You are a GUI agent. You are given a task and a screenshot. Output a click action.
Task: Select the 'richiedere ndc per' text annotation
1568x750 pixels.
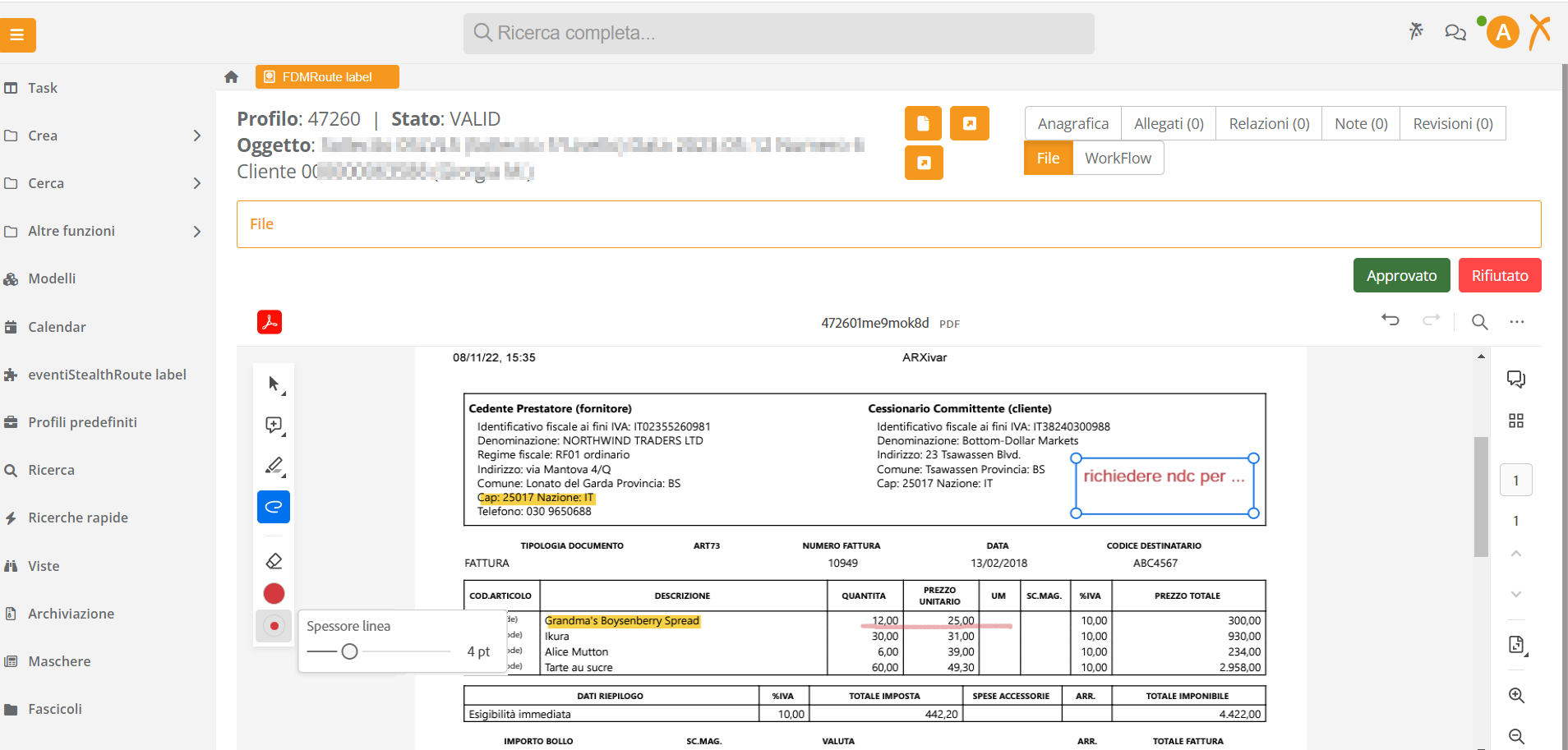(1164, 485)
